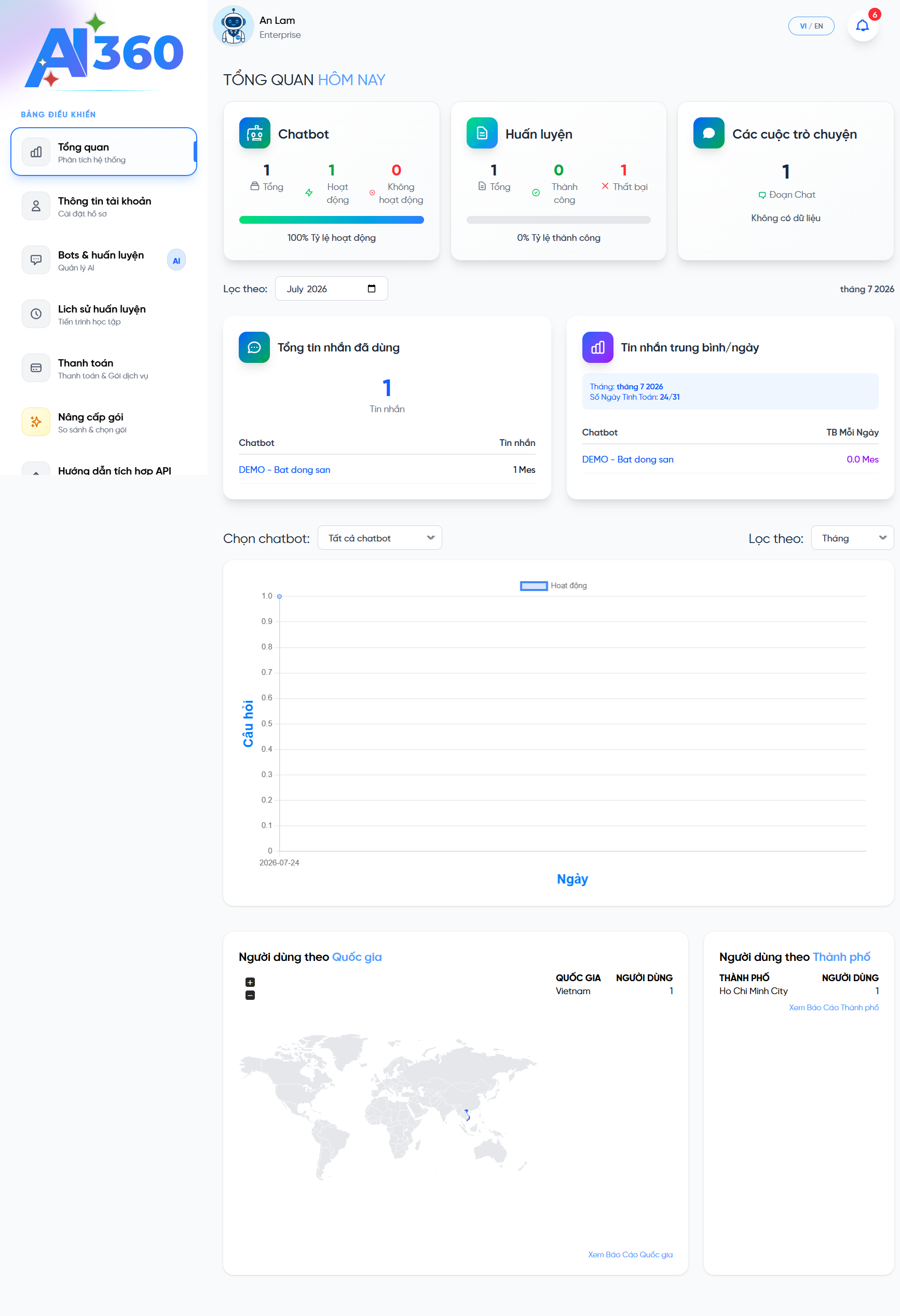Click the An Lam robot avatar
The width and height of the screenshot is (900, 1316).
tap(233, 26)
